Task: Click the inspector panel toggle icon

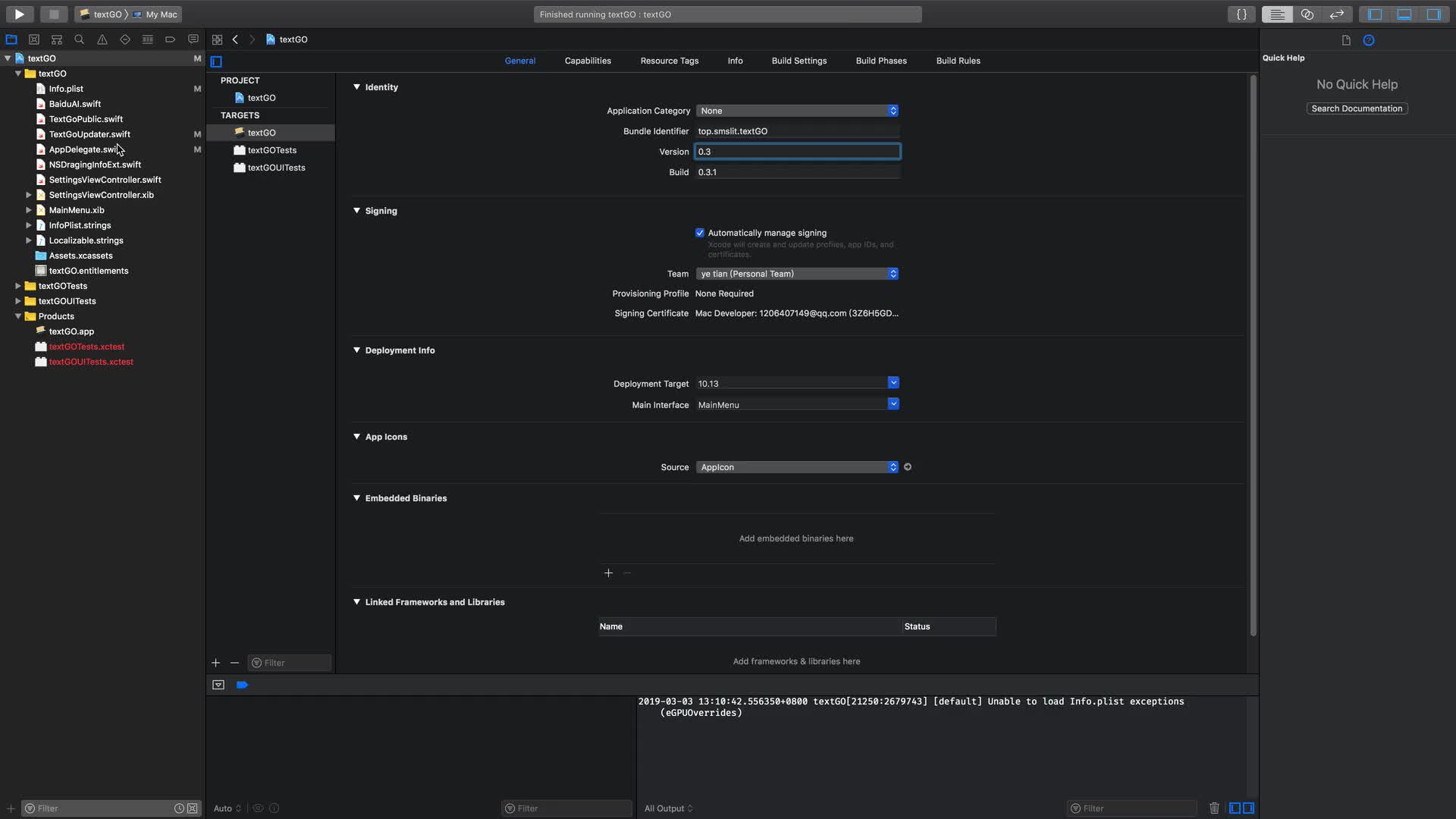Action: tap(1437, 14)
